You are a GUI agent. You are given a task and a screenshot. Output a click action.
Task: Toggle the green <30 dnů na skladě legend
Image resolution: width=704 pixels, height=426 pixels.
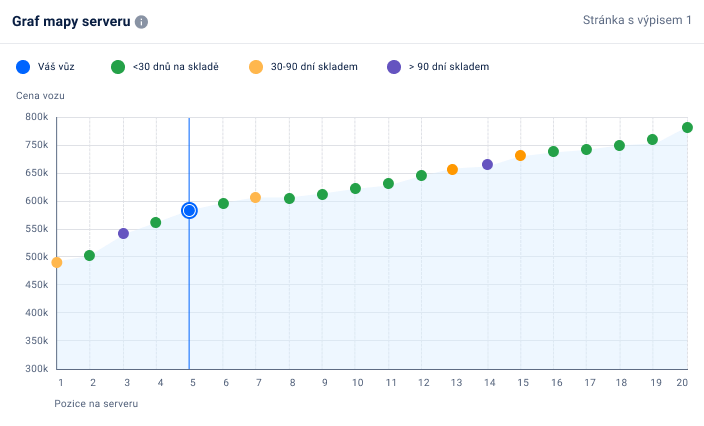pyautogui.click(x=118, y=67)
